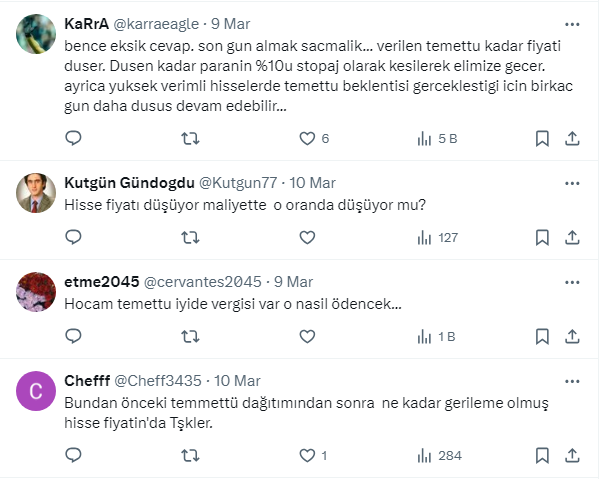Open more options on Kutgün Gündogdu's tweet
This screenshot has height=479, width=601.
tap(571, 182)
